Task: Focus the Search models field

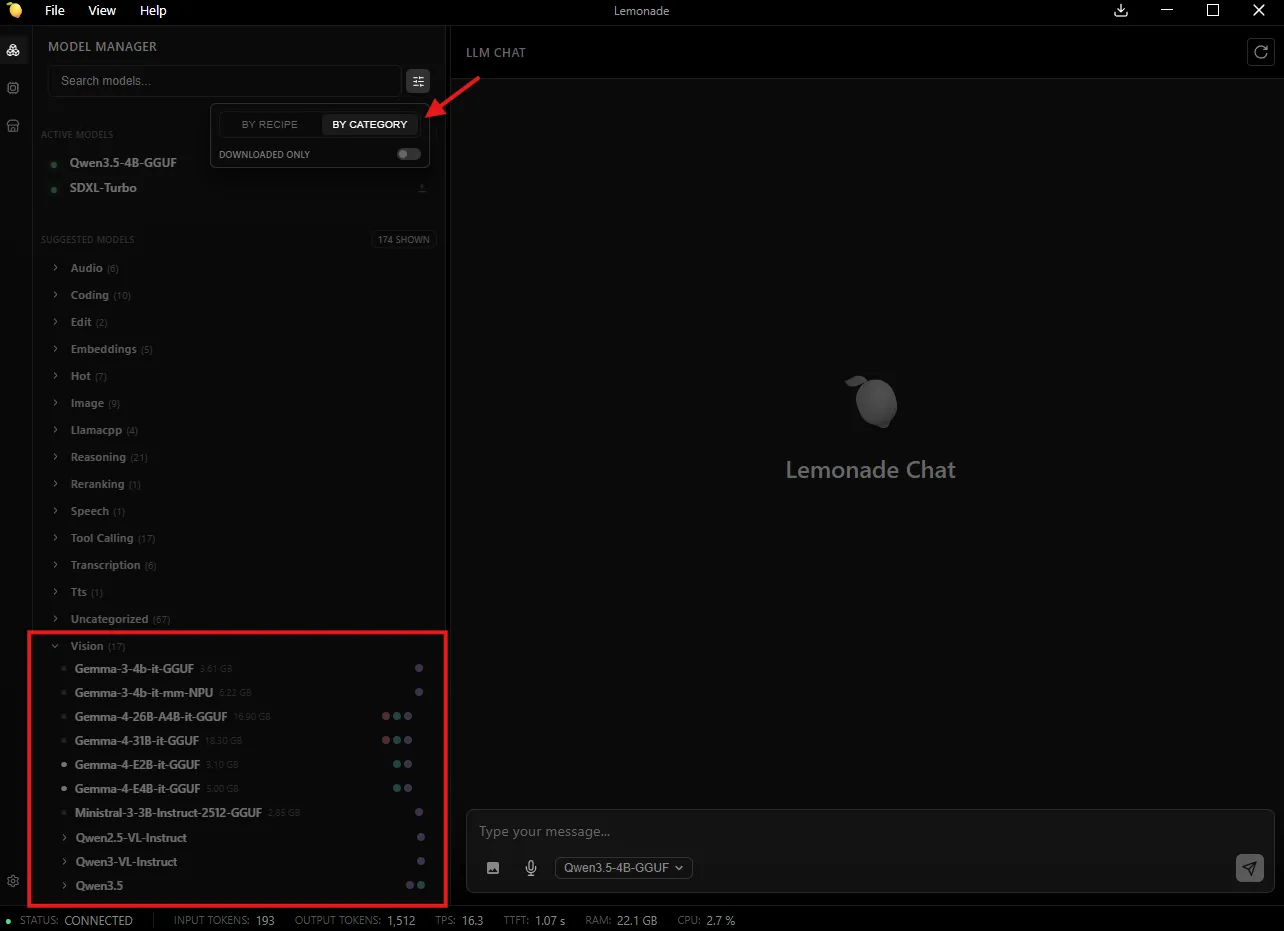Action: coord(224,81)
